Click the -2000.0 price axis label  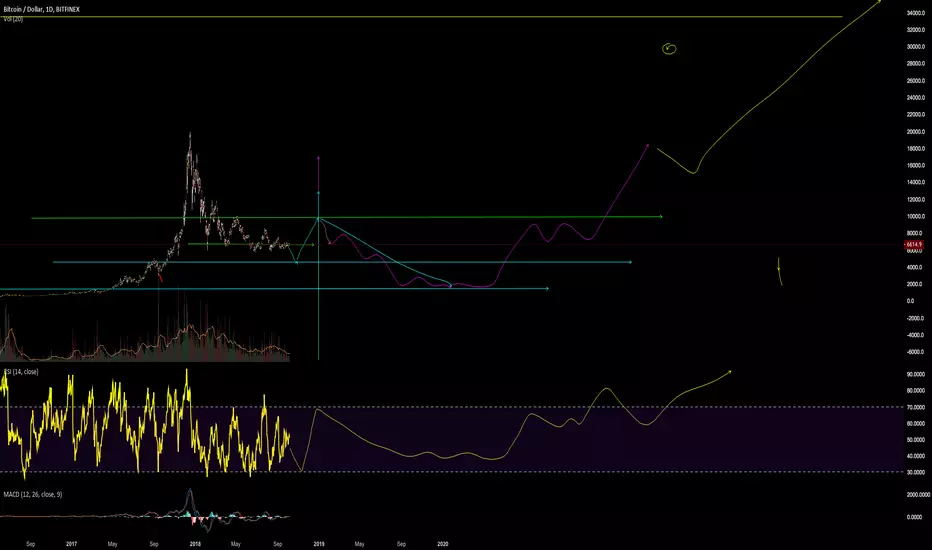pyautogui.click(x=915, y=318)
